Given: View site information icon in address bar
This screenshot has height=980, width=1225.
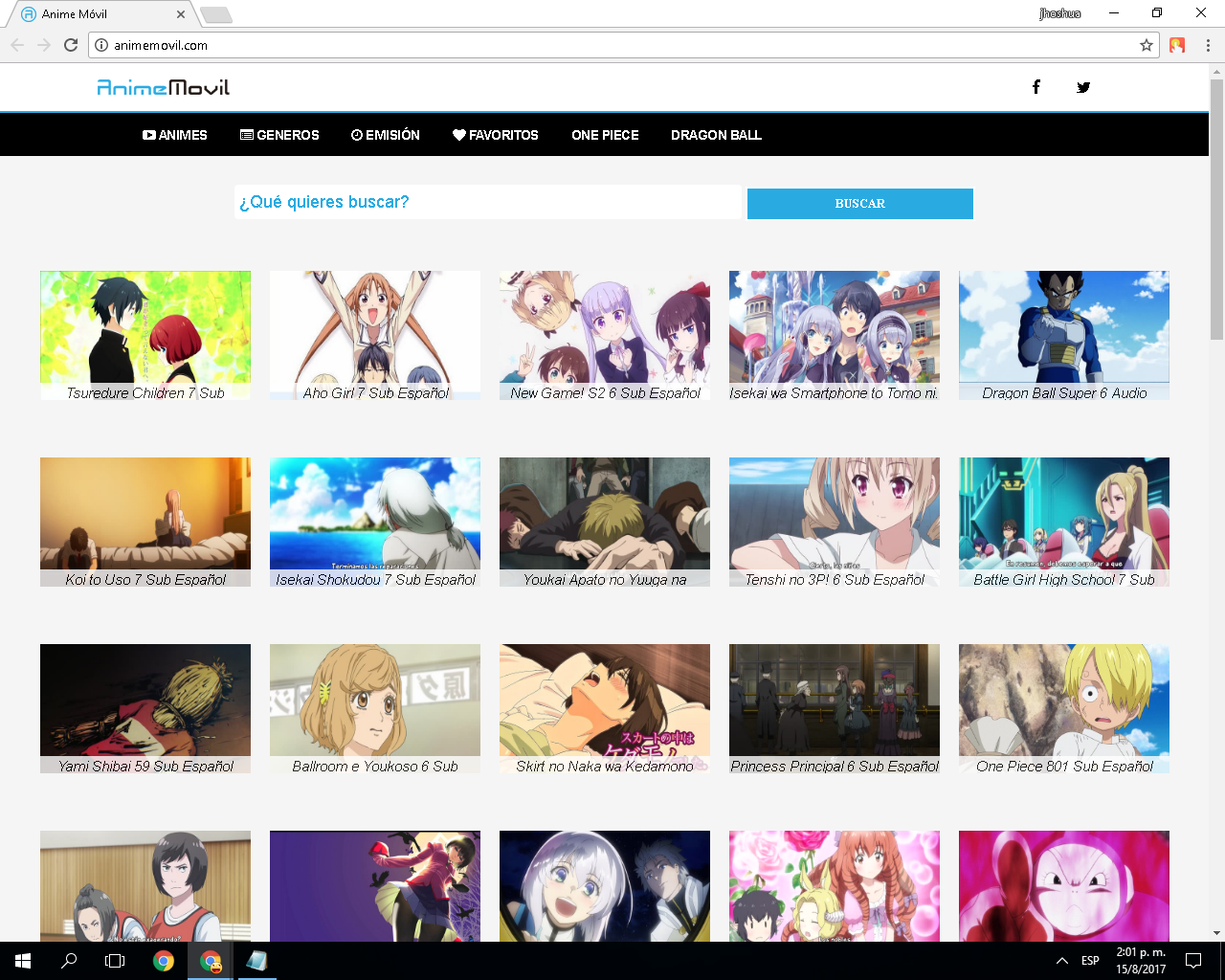Looking at the screenshot, I should (x=101, y=45).
